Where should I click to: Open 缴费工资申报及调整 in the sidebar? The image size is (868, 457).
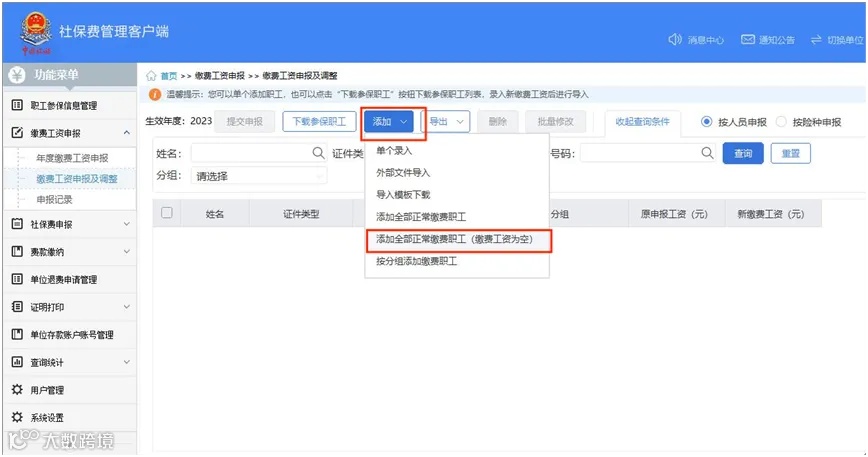point(77,179)
